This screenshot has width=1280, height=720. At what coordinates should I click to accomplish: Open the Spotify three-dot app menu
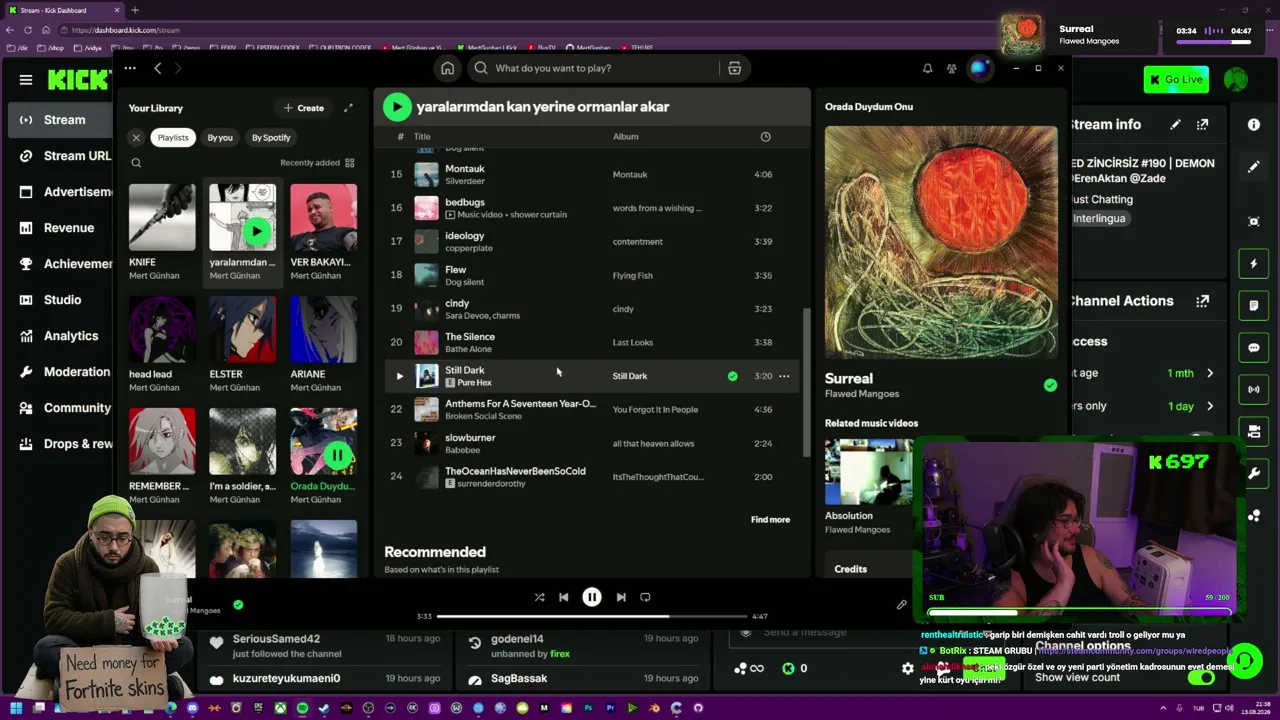130,68
